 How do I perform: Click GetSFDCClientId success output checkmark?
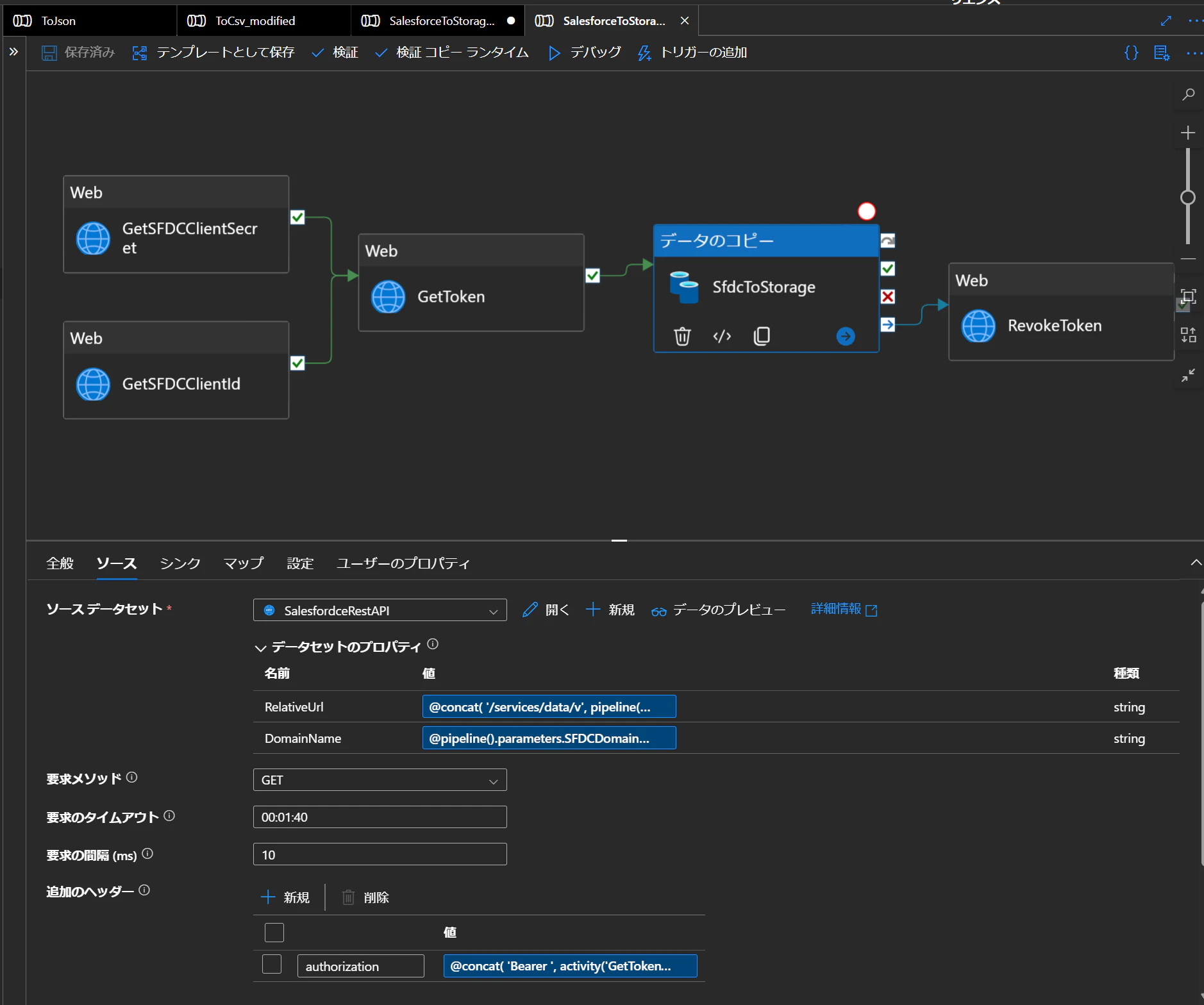pos(297,363)
